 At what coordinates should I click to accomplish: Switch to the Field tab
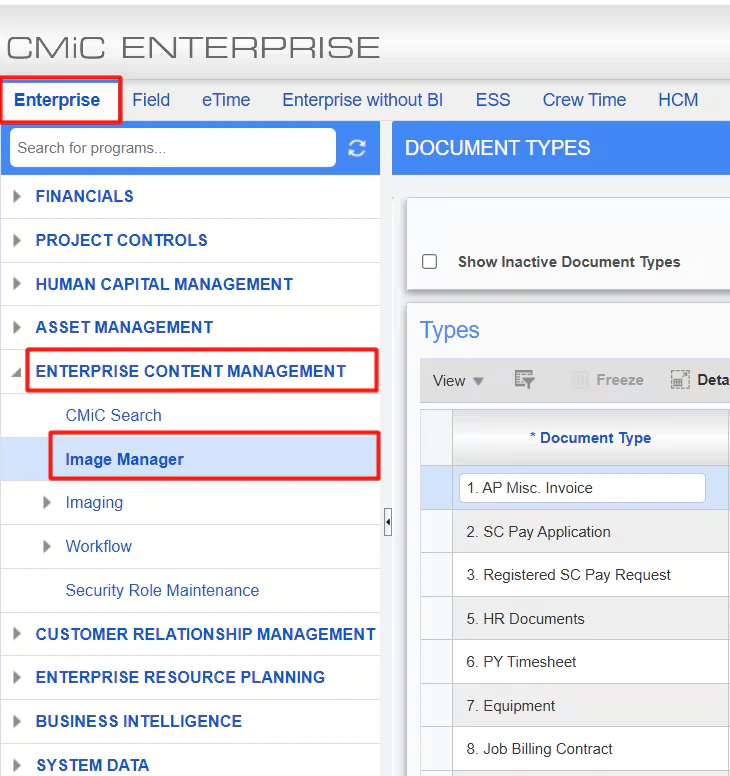tap(151, 100)
